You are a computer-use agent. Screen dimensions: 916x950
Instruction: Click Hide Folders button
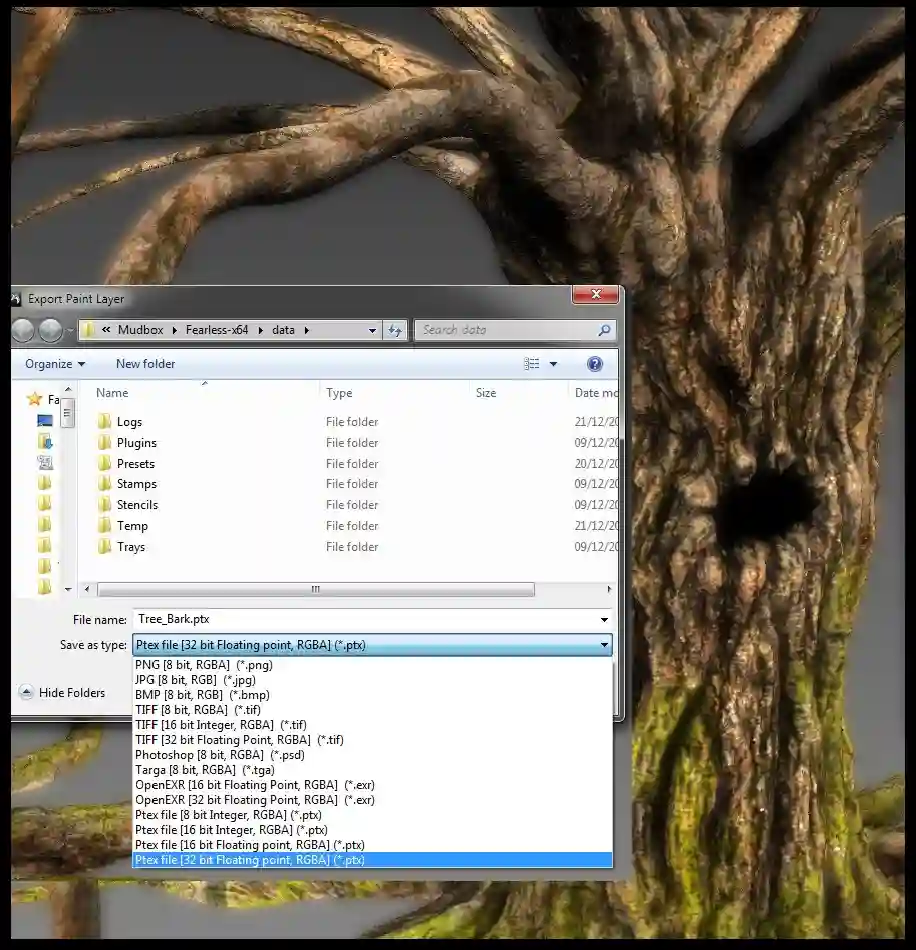(x=62, y=693)
